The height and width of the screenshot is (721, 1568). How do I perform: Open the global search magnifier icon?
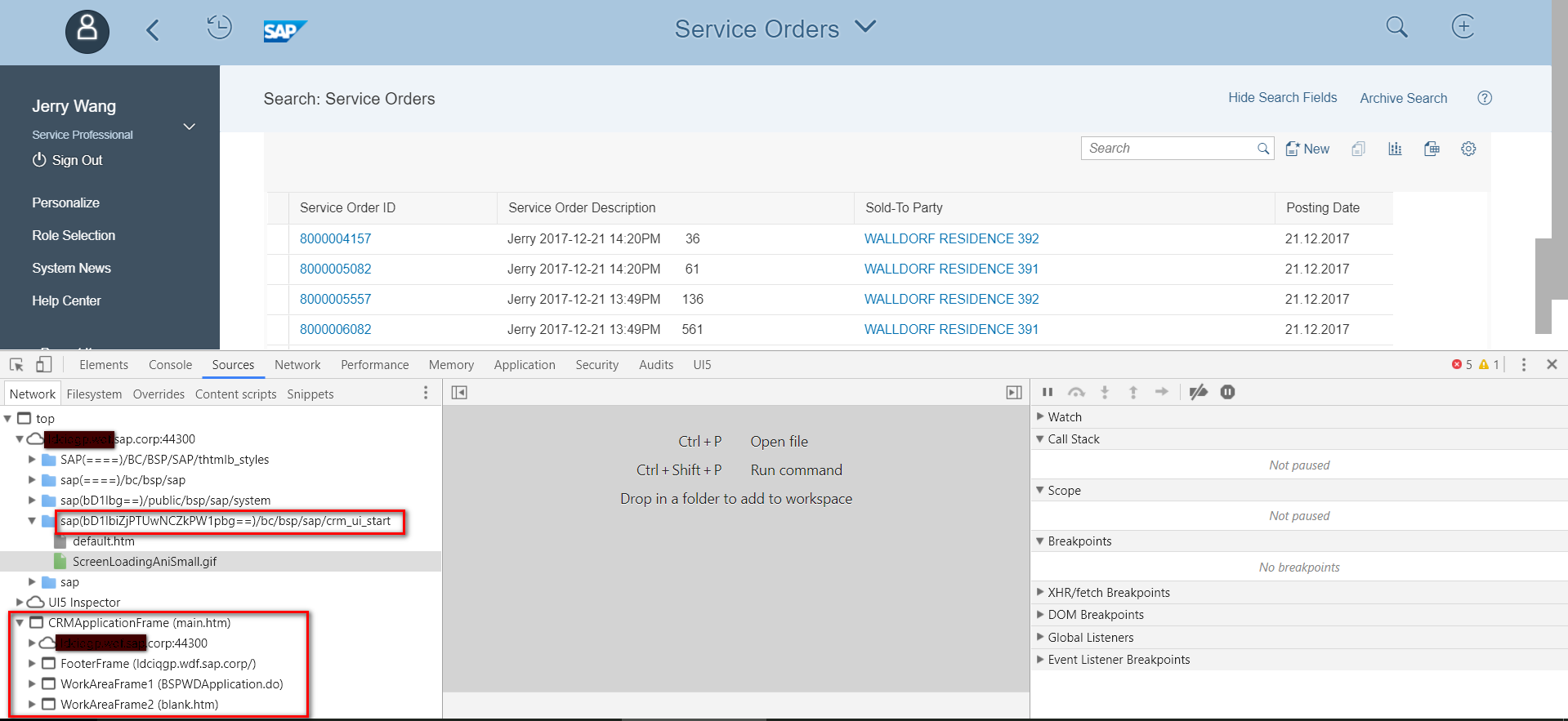point(1397,27)
